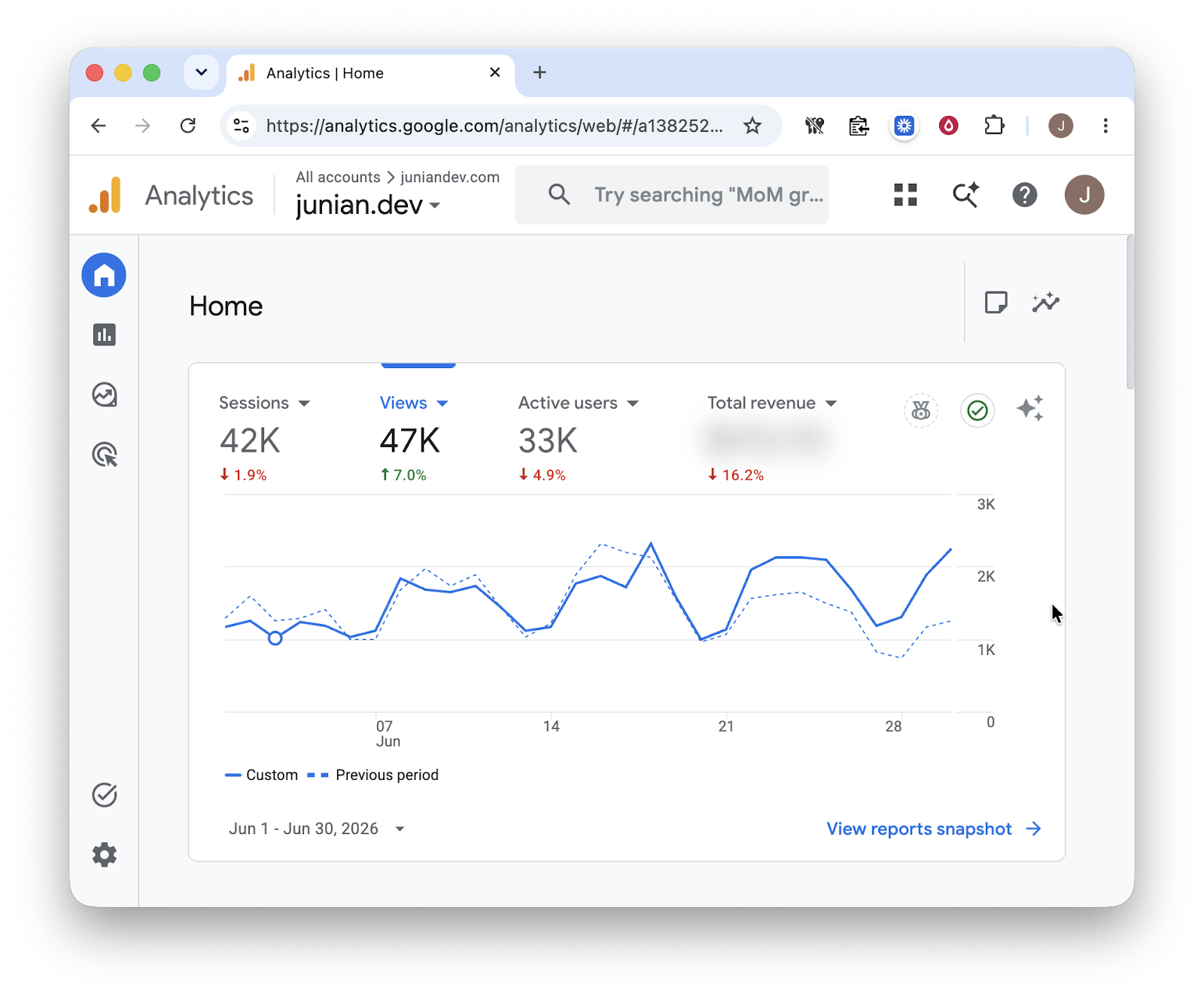Open the Reports bar chart icon in the sidebar

pos(105,334)
